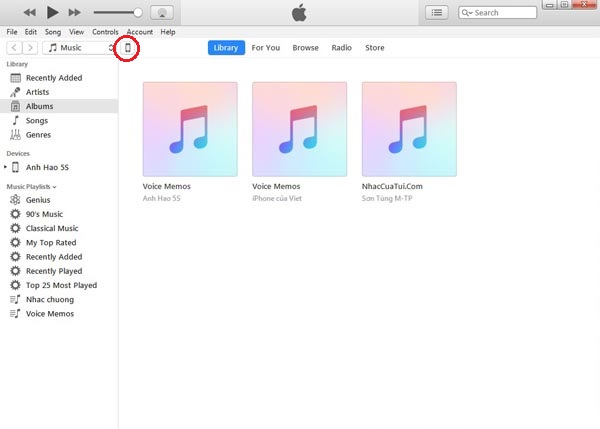Open the NhacCuaTui.Com album artwork
This screenshot has width=600, height=429.
pyautogui.click(x=409, y=129)
